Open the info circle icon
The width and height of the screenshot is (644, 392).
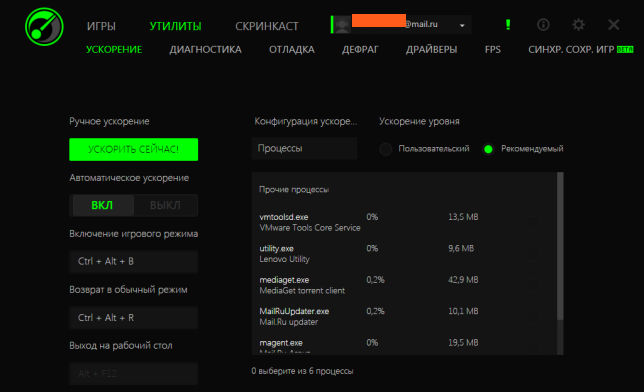pos(543,25)
